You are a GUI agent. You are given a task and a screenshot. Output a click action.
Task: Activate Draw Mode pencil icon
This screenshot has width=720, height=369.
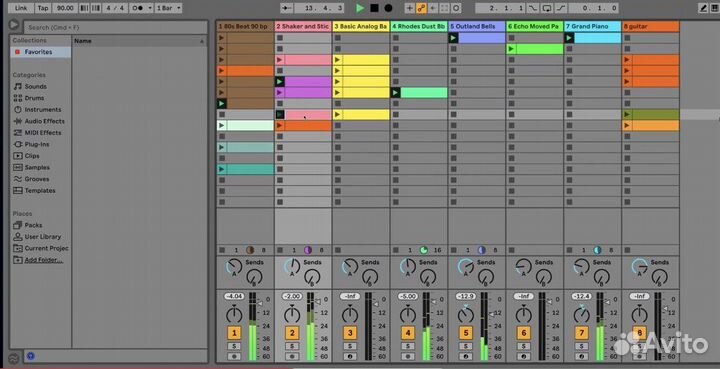point(703,8)
